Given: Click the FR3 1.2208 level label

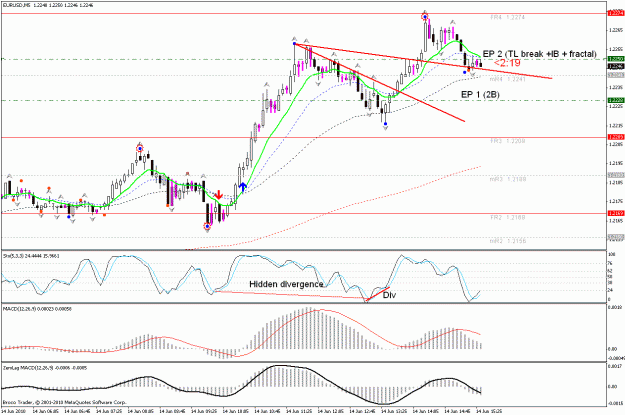Looking at the screenshot, I should (507, 141).
